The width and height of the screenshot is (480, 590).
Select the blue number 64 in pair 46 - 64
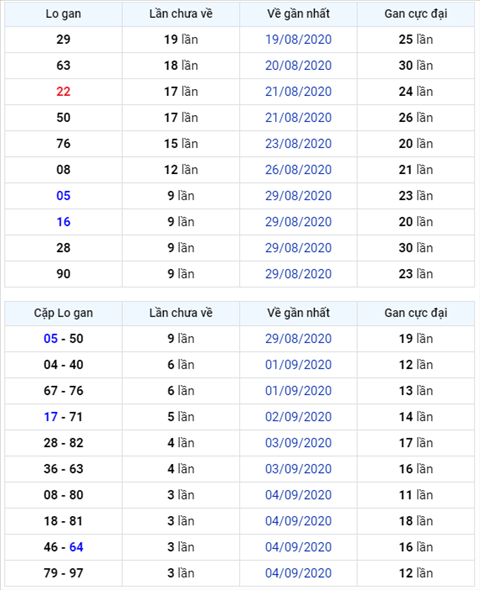coord(76,547)
